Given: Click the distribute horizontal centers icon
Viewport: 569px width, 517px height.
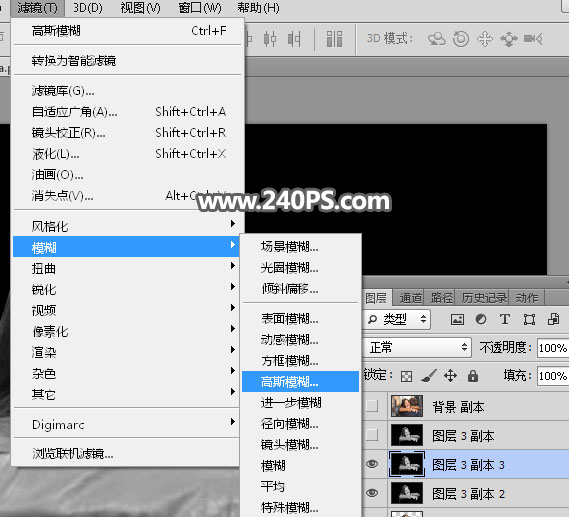Looking at the screenshot, I should [270, 39].
